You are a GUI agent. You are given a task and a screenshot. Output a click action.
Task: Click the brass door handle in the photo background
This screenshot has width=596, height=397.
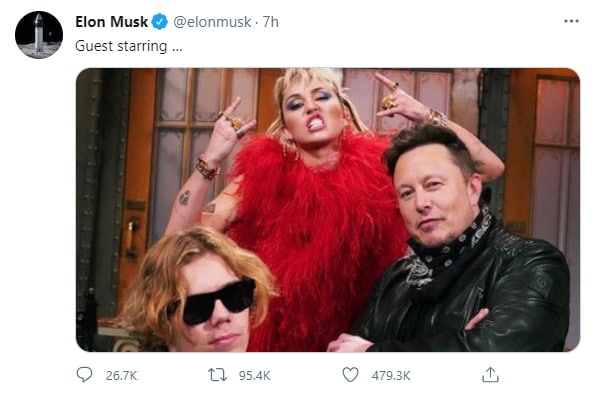[132, 238]
